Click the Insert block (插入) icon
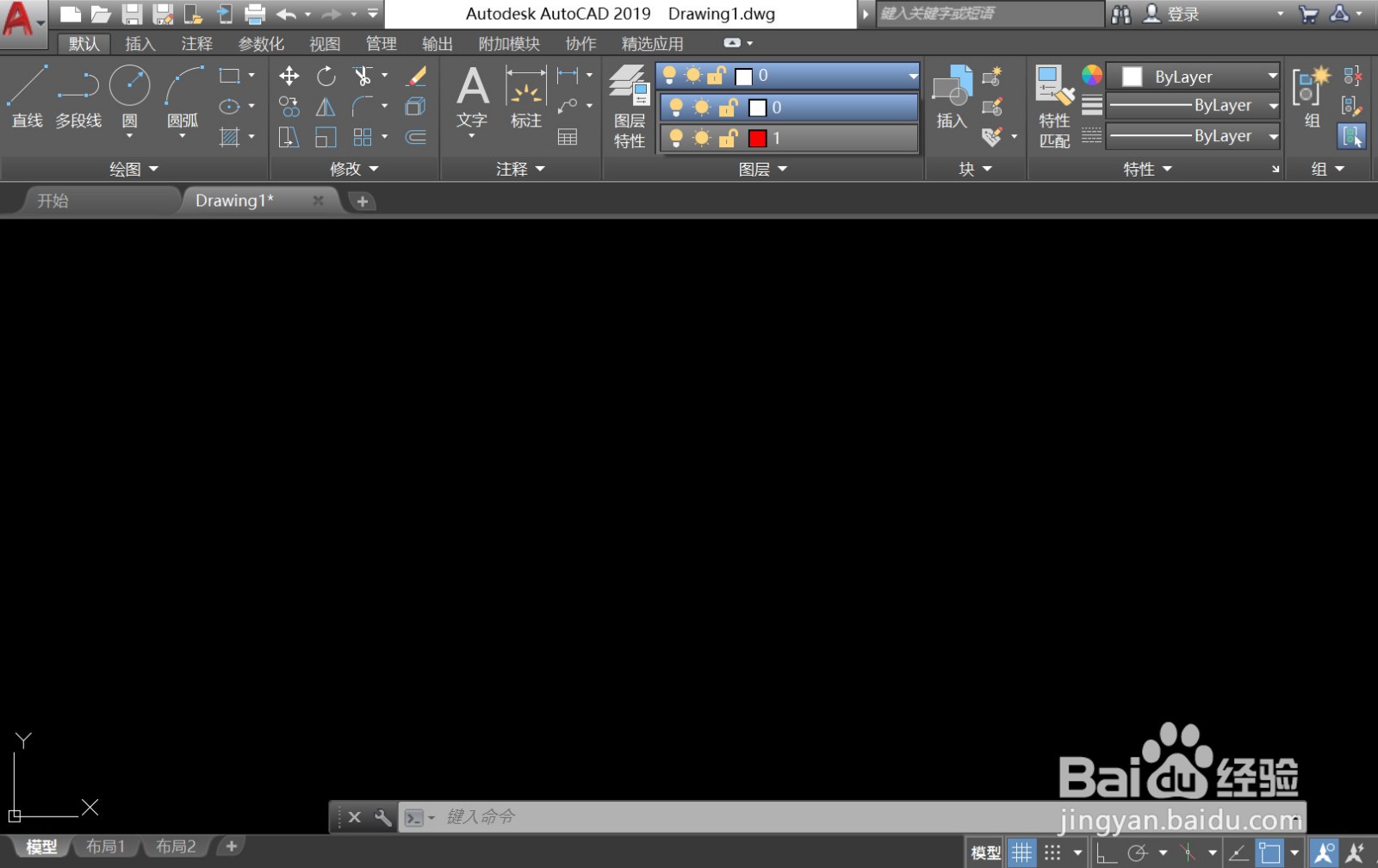 pos(952,96)
